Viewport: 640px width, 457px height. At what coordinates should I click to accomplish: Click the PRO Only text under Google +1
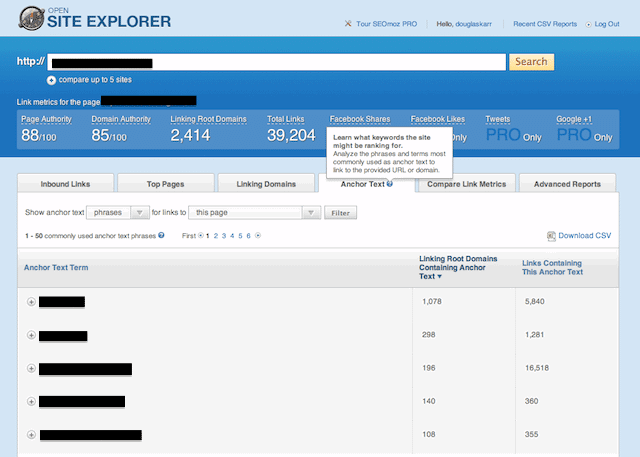584,135
